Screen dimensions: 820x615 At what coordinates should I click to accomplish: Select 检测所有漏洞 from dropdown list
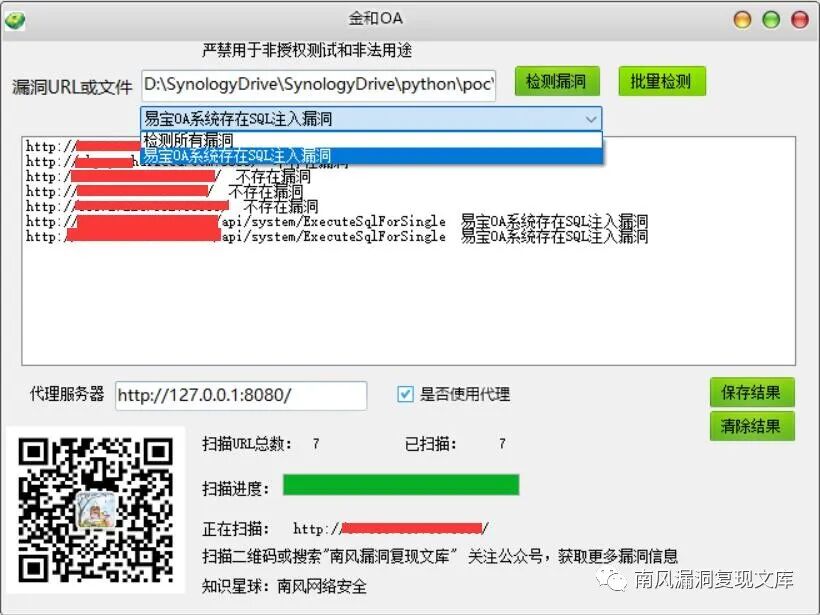[x=371, y=140]
